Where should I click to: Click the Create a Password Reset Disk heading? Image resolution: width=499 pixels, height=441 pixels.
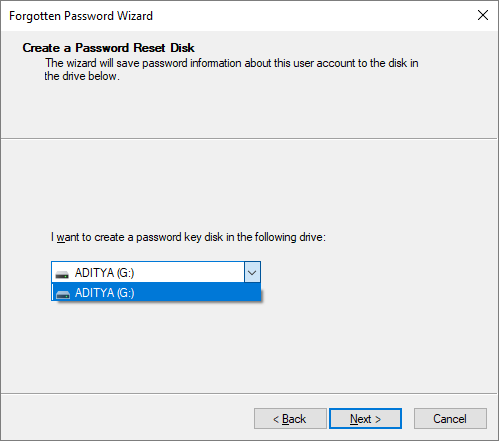[x=108, y=48]
